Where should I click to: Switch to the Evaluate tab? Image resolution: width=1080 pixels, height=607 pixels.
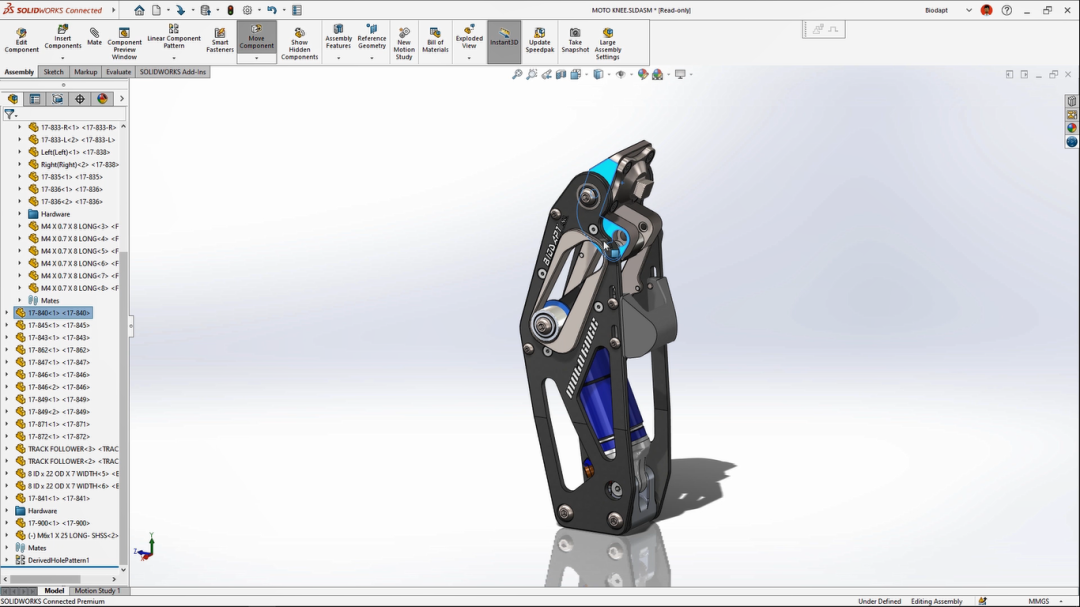point(118,72)
